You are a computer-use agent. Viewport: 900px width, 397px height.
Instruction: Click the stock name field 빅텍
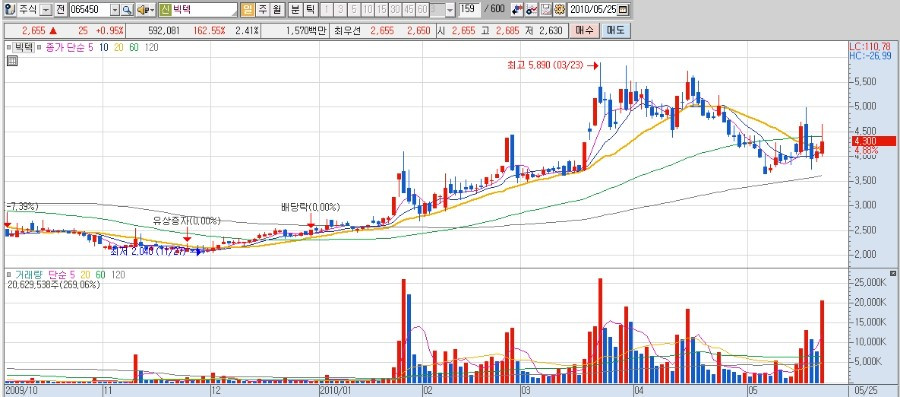coord(205,10)
